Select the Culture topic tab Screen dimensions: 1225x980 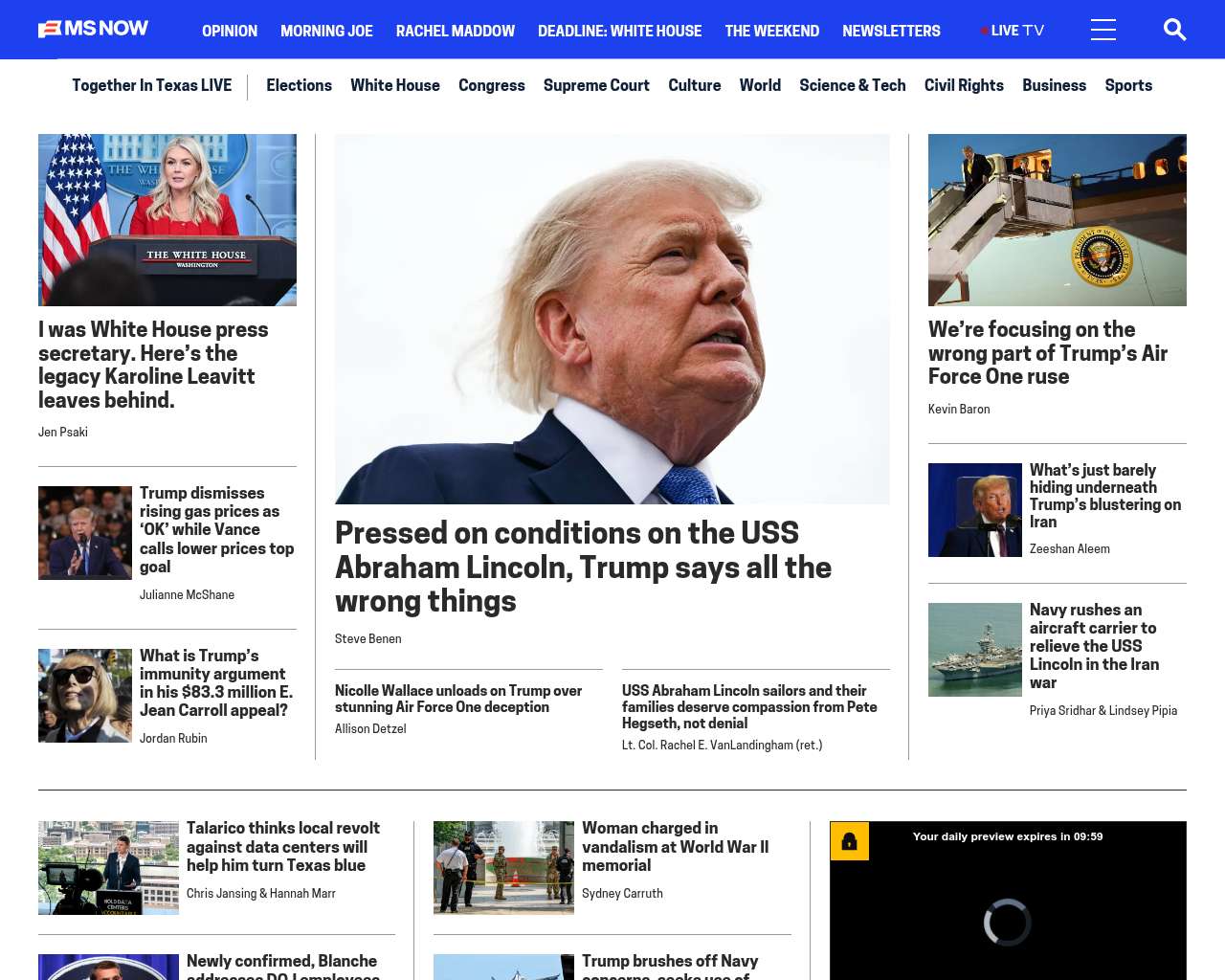tap(695, 85)
